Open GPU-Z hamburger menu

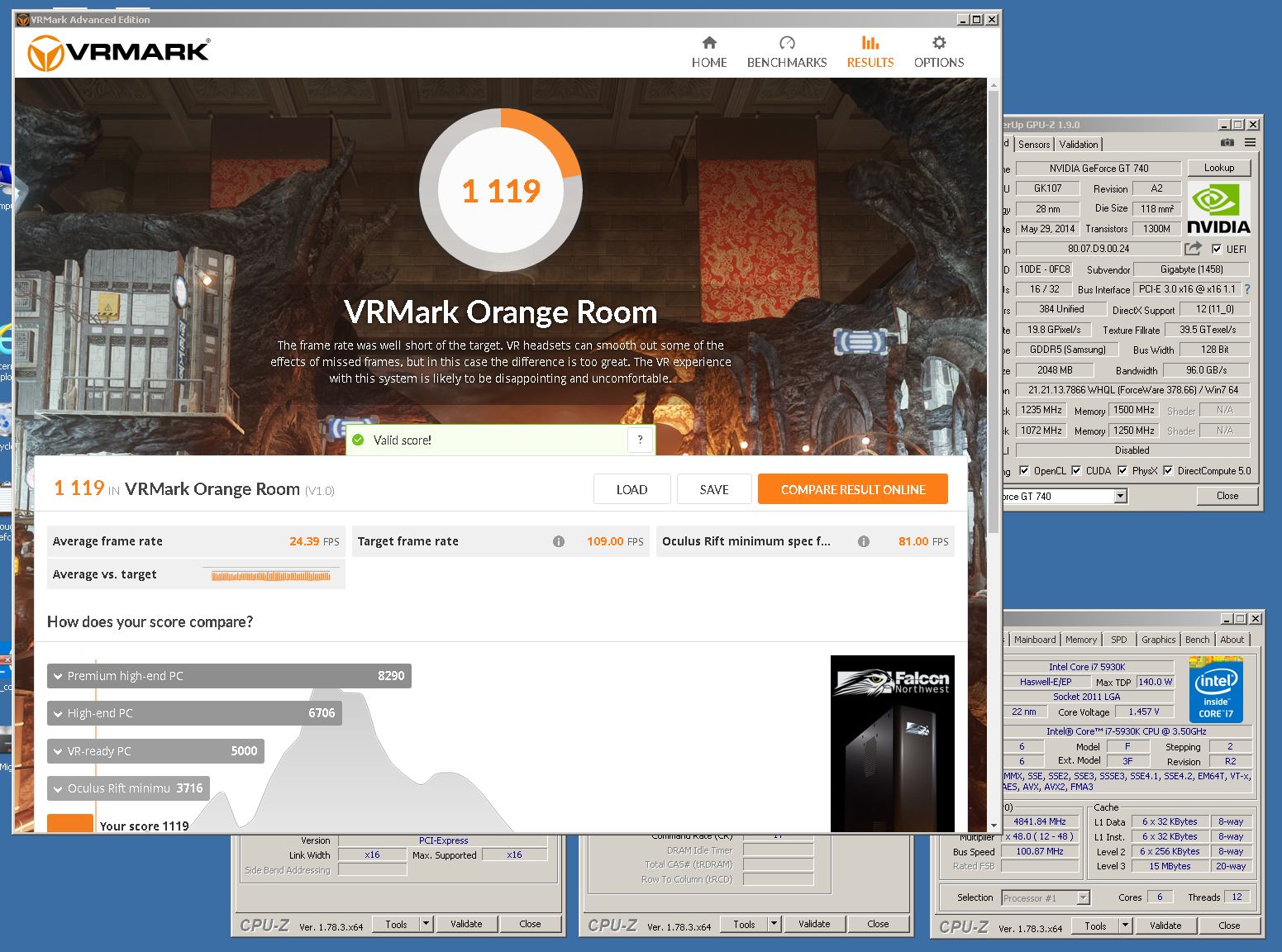pos(1250,143)
